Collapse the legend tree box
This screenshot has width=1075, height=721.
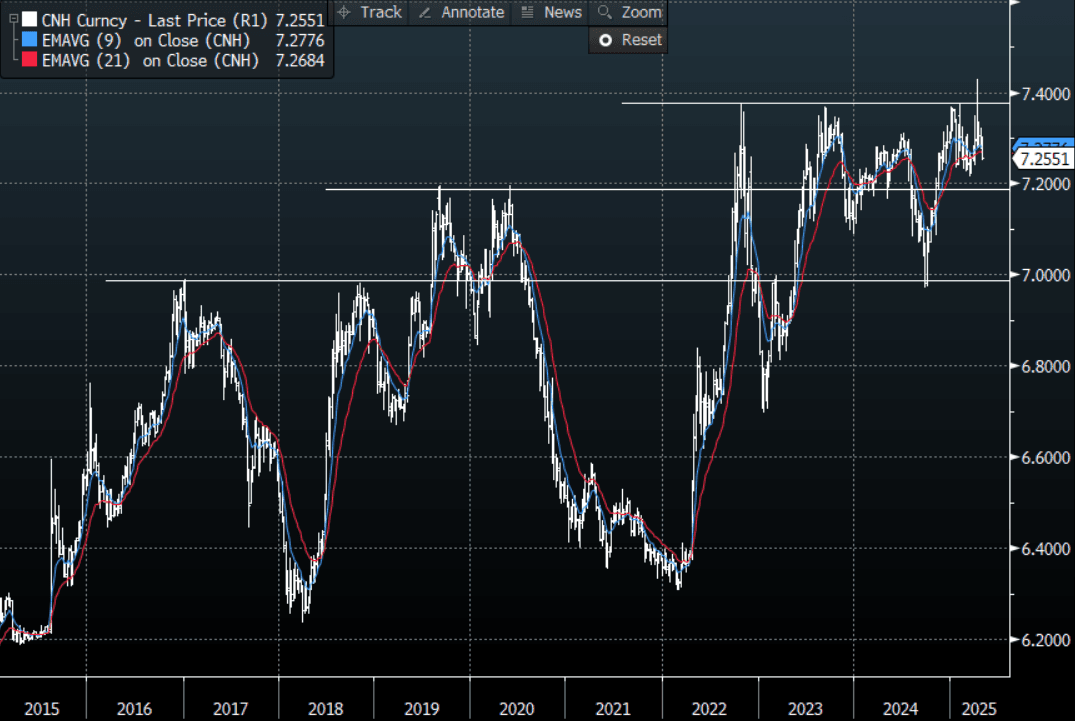click(x=10, y=19)
